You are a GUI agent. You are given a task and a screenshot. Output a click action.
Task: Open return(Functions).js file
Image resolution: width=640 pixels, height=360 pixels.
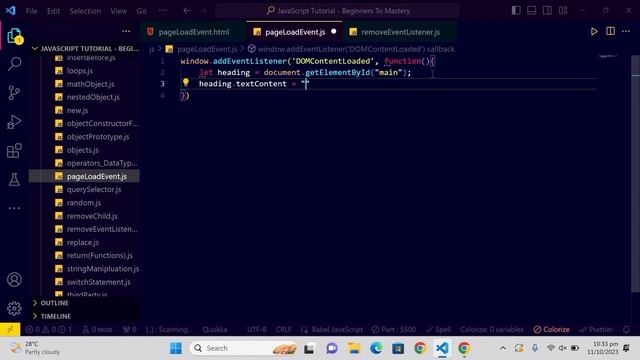coord(100,256)
